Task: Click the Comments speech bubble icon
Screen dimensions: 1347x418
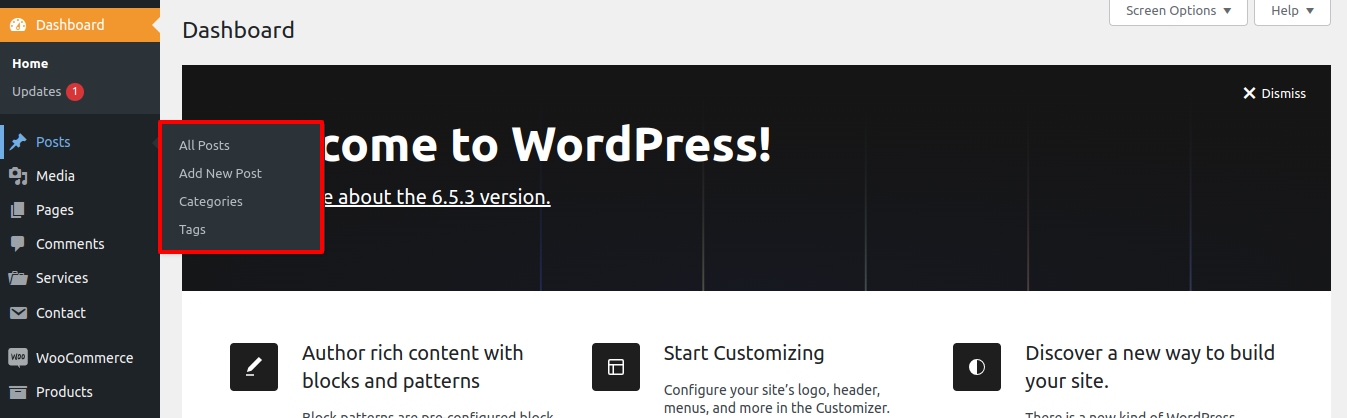Action: tap(18, 244)
